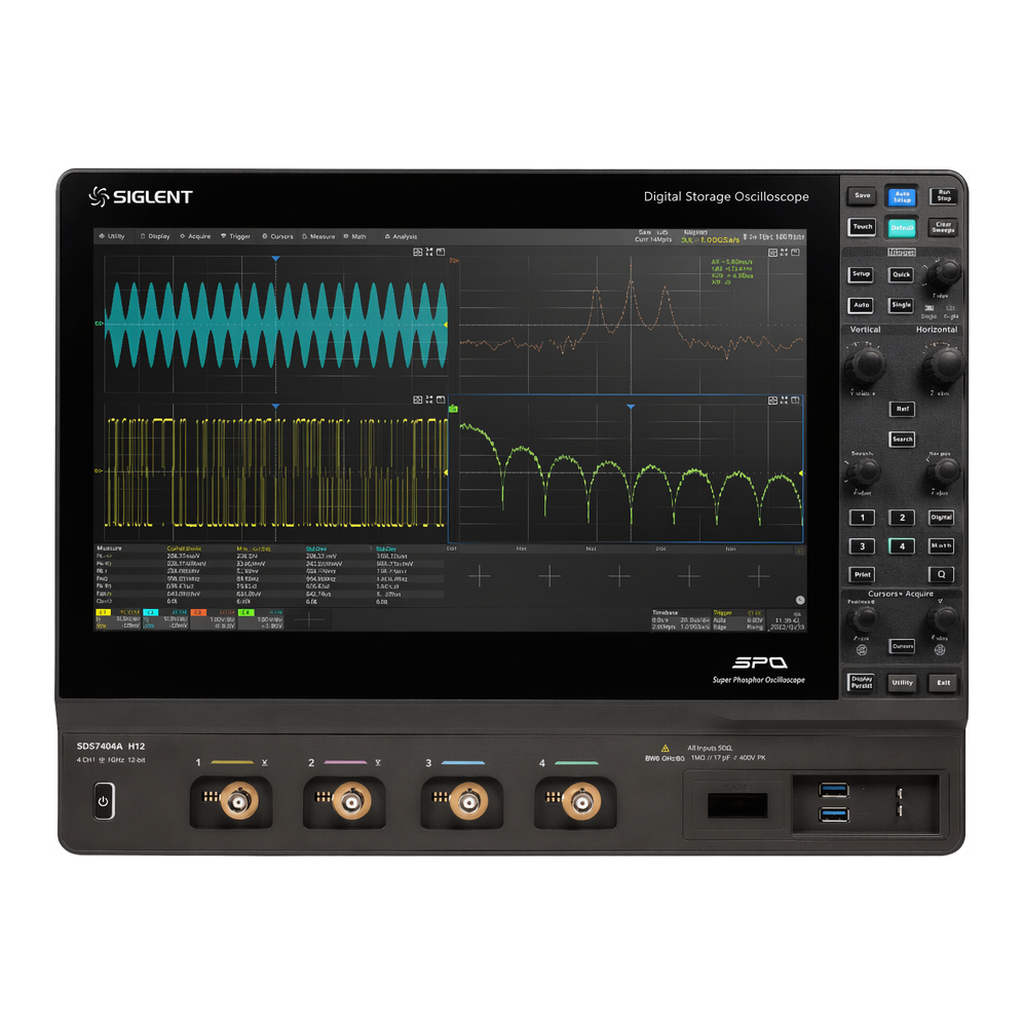Screen dimensions: 1024x1024
Task: Click the blue trigger marker above cyan waveform
Action: pos(276,259)
